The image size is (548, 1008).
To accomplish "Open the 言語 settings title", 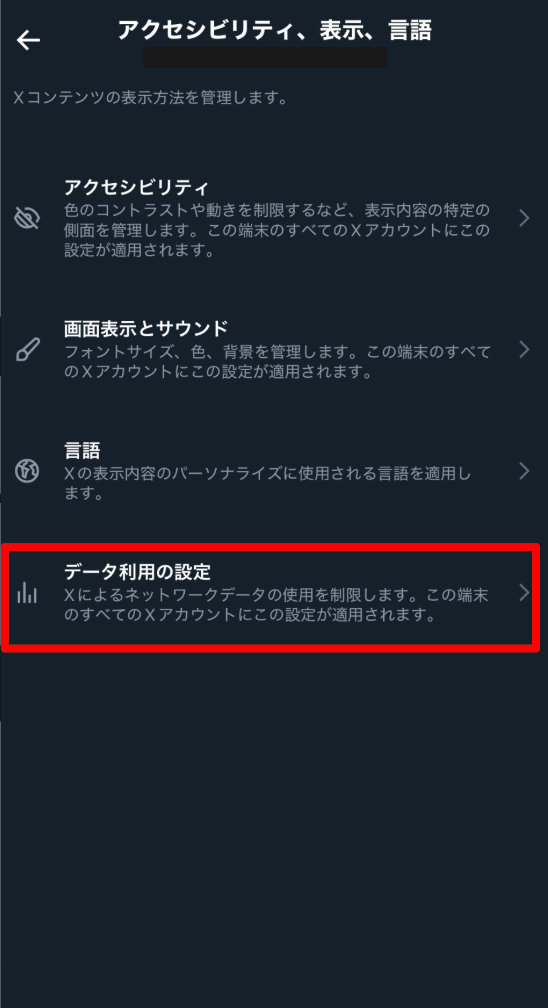I will [82, 450].
